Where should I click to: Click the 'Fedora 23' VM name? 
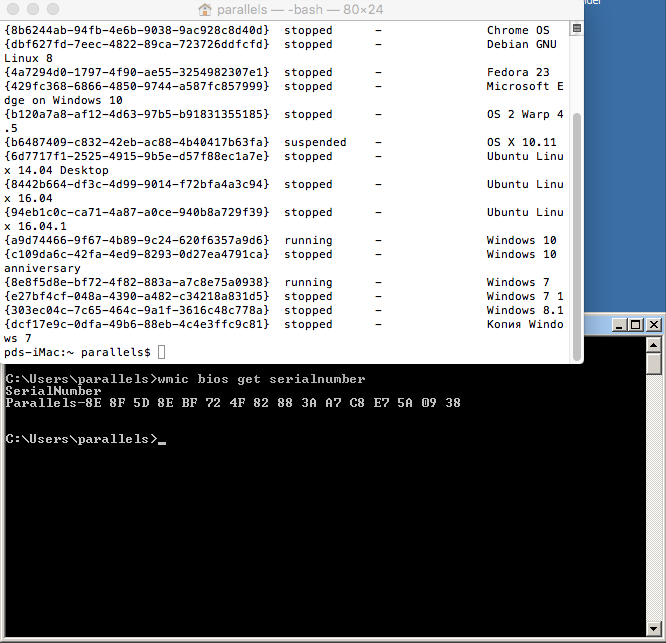click(x=518, y=72)
